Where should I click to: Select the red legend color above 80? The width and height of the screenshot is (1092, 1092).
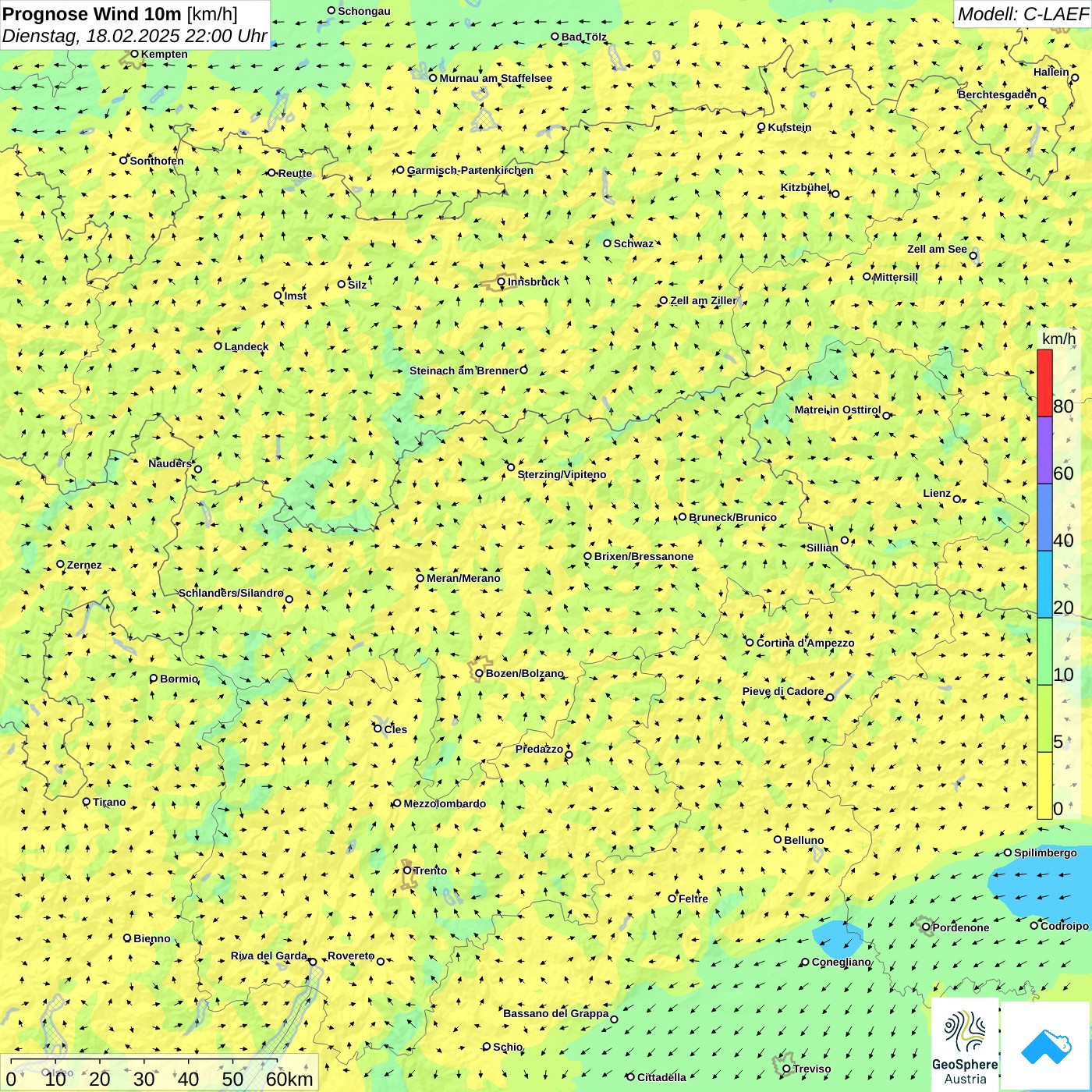(x=1044, y=383)
